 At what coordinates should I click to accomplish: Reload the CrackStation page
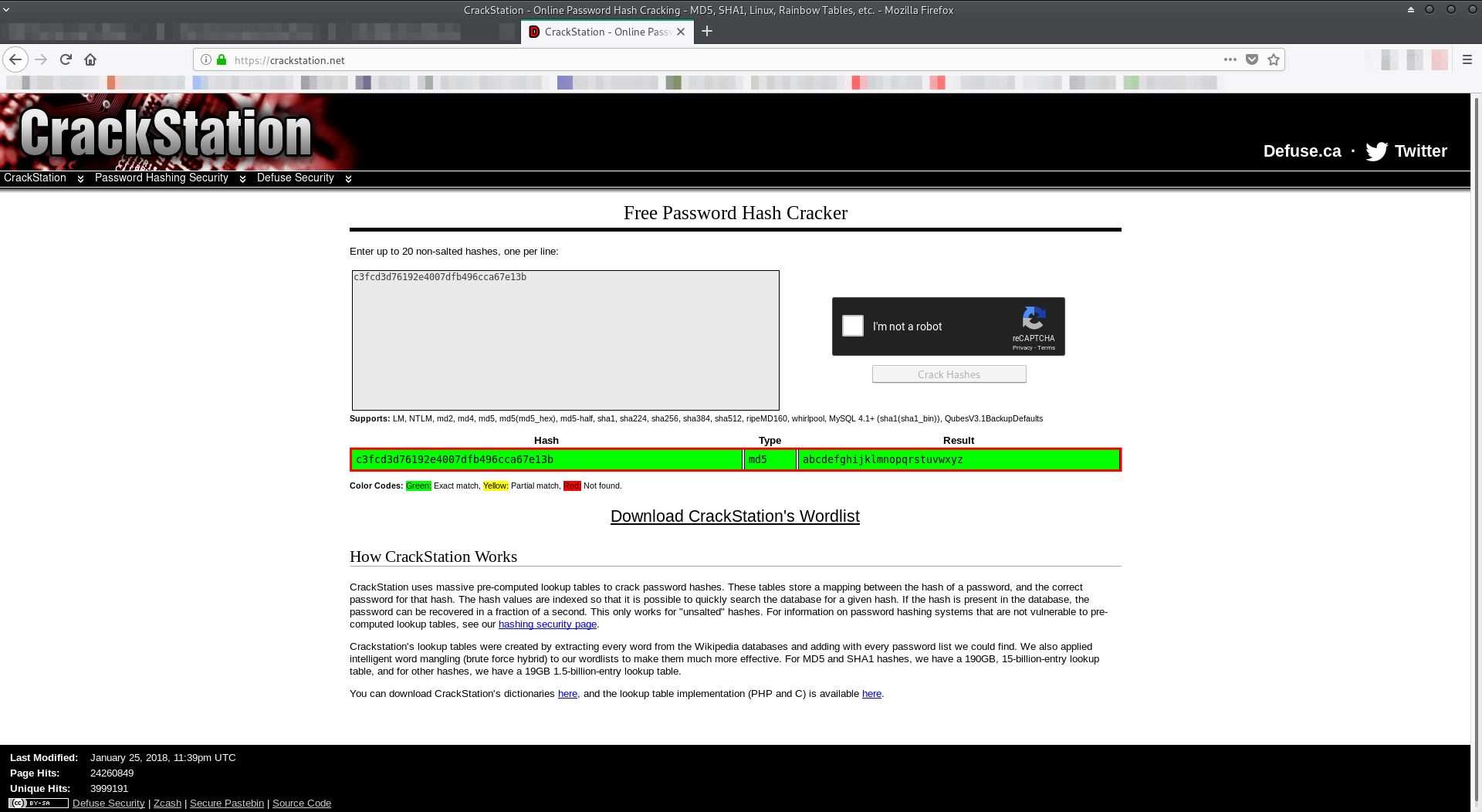(66, 59)
